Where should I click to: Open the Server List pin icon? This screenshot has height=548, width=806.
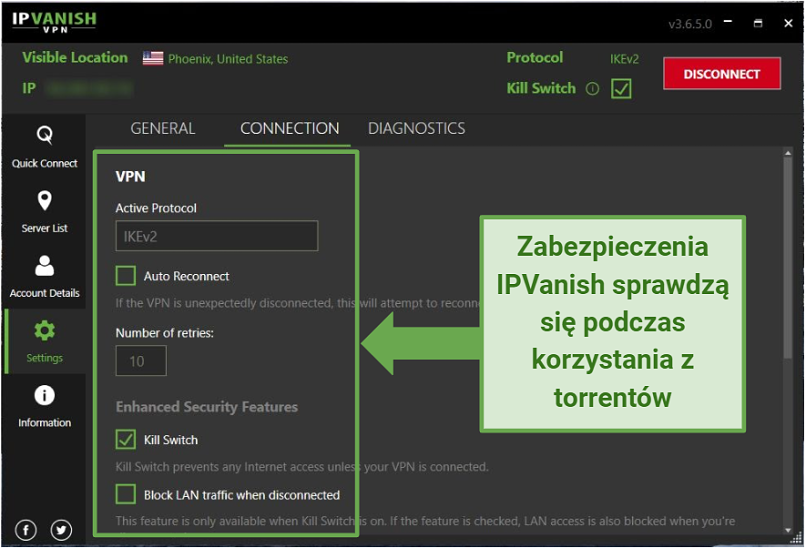point(45,200)
